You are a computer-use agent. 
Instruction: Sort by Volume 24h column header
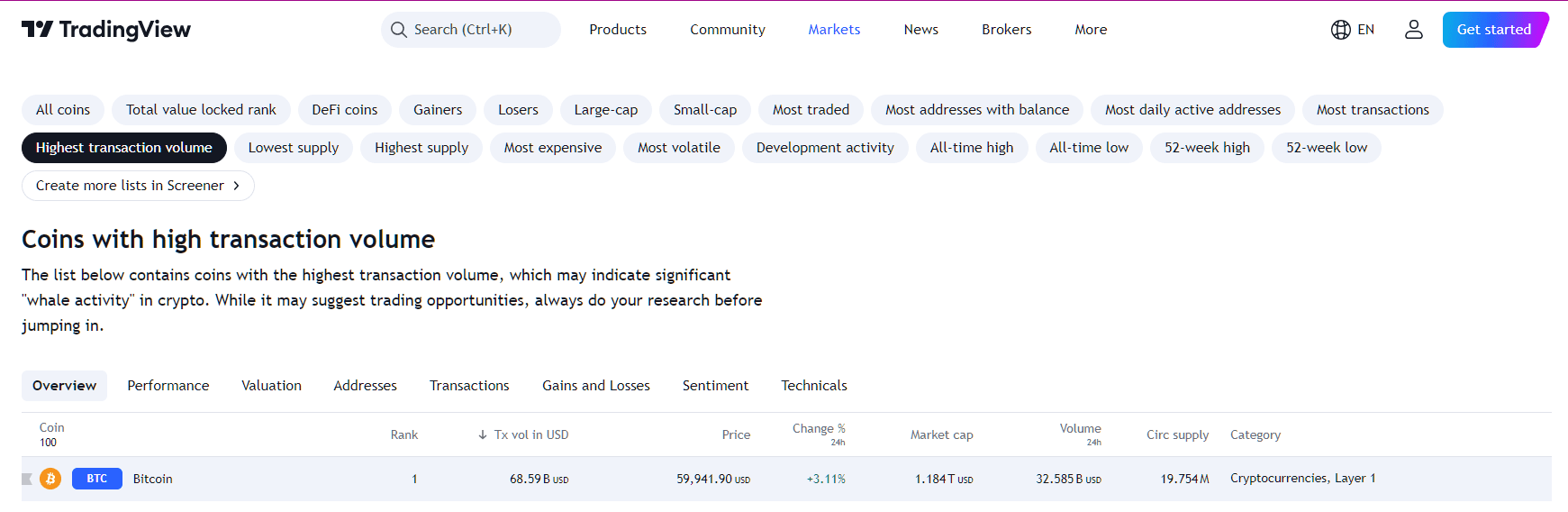1081,434
